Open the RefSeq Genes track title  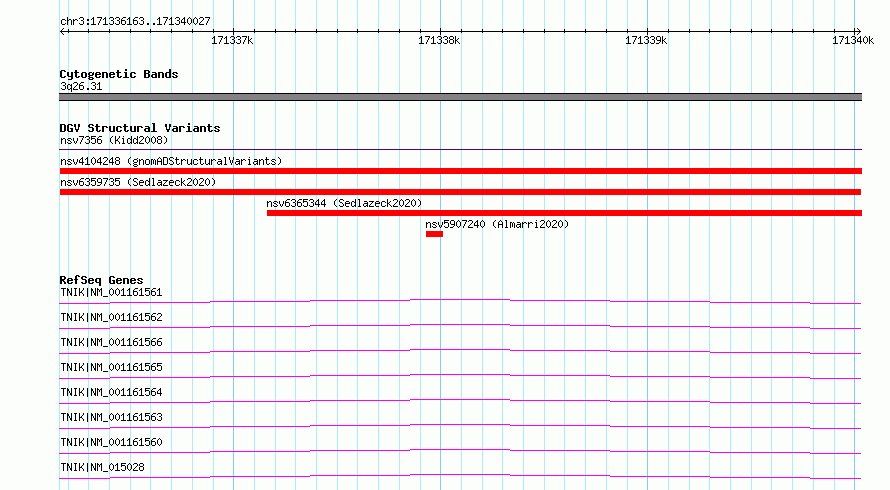(101, 280)
